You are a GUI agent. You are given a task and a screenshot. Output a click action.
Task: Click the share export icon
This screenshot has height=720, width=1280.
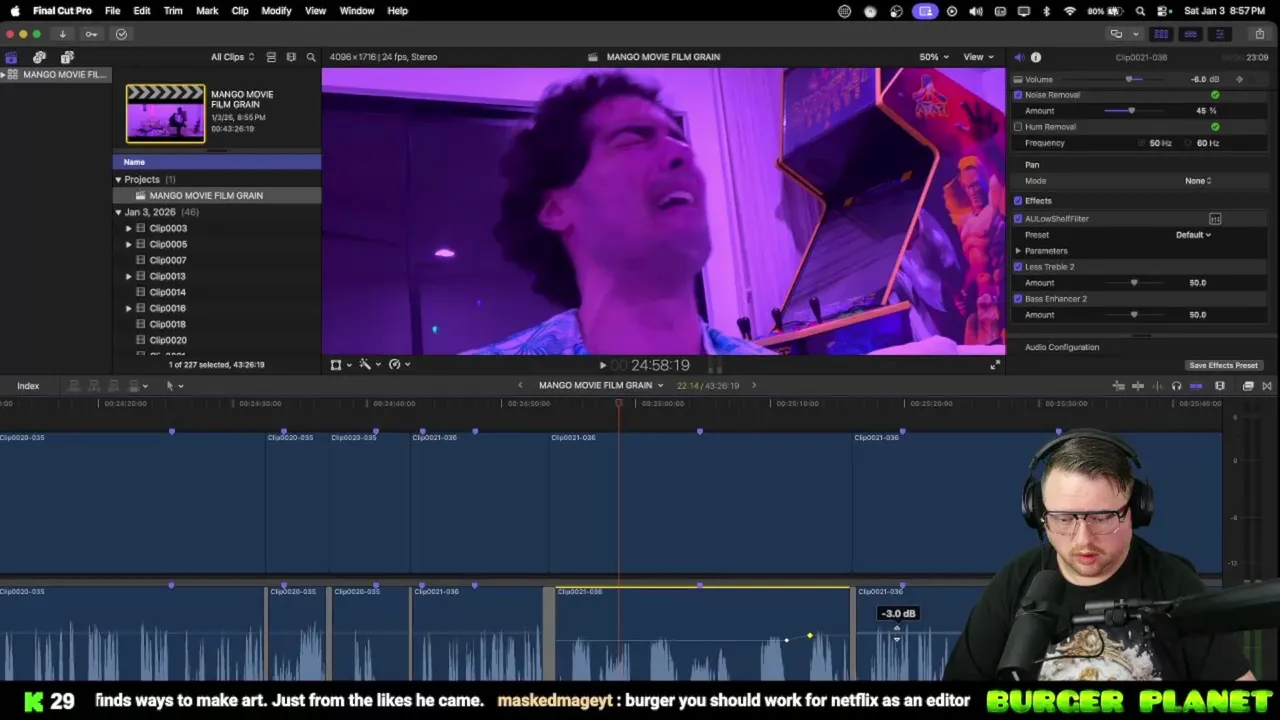[1259, 34]
